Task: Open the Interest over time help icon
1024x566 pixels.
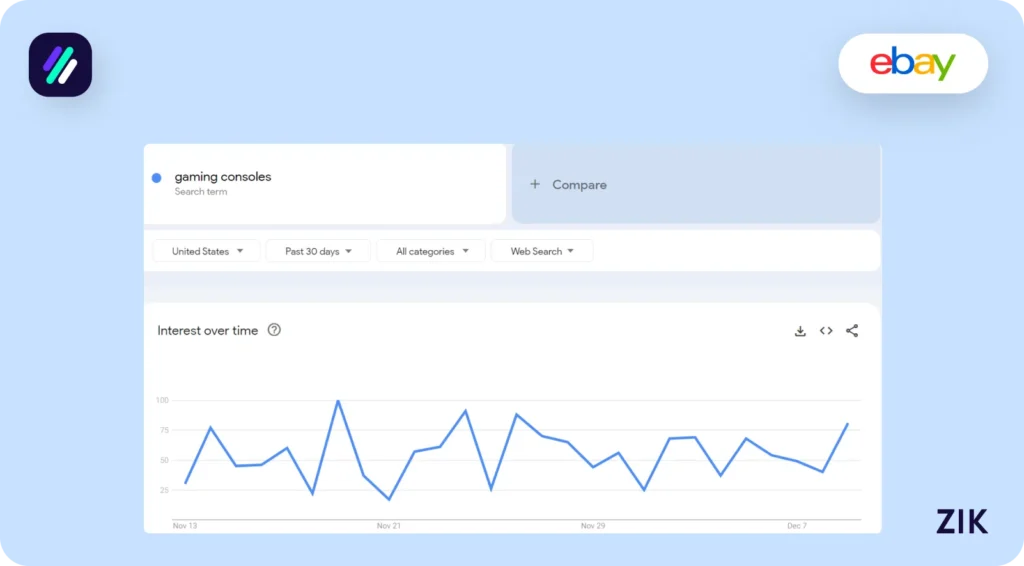Action: click(274, 330)
